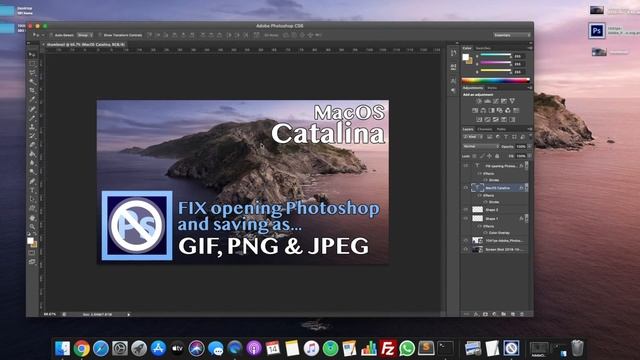Hide Stroke effect under MacOS Catalina layer

(486, 202)
